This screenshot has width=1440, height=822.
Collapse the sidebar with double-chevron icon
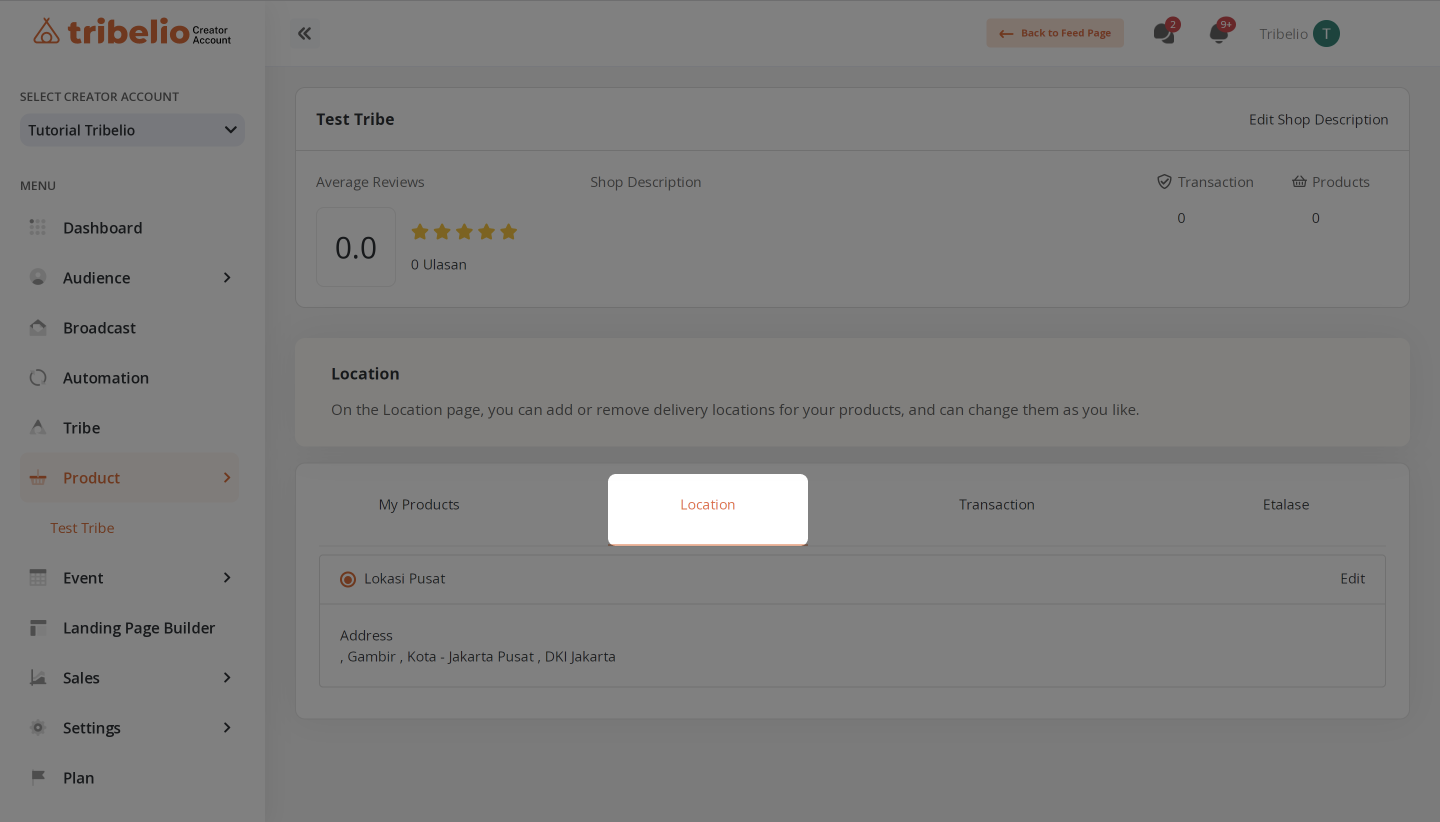[305, 33]
